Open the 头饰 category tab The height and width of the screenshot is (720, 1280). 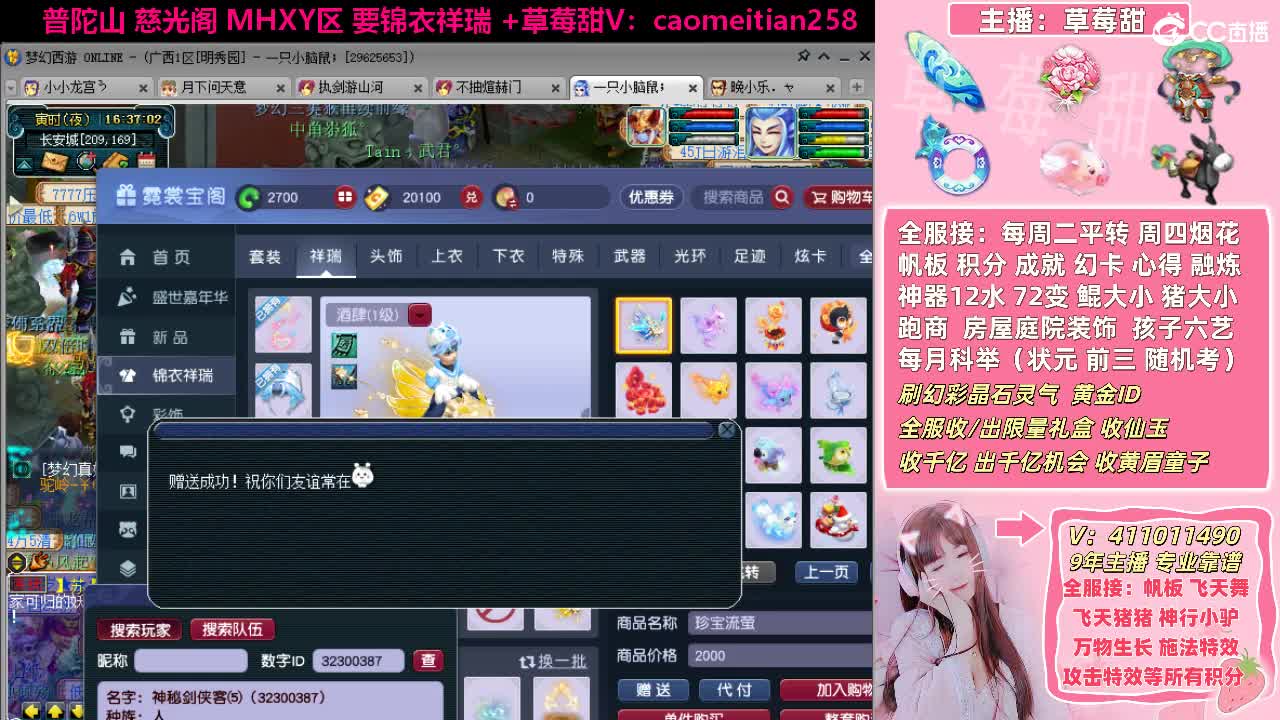pyautogui.click(x=386, y=257)
